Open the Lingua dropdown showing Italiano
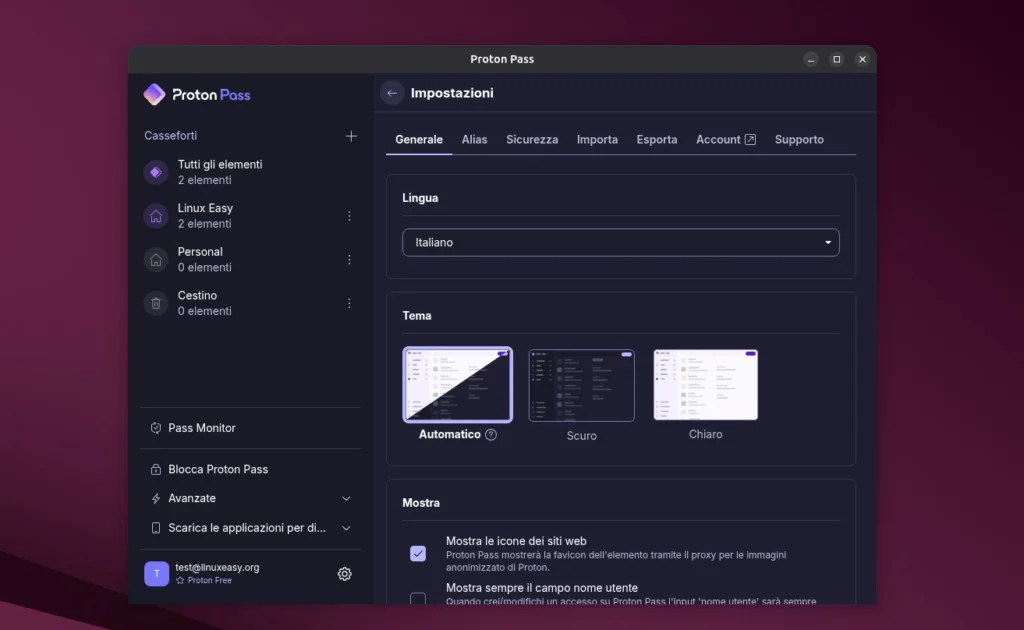Viewport: 1024px width, 630px height. [x=620, y=243]
